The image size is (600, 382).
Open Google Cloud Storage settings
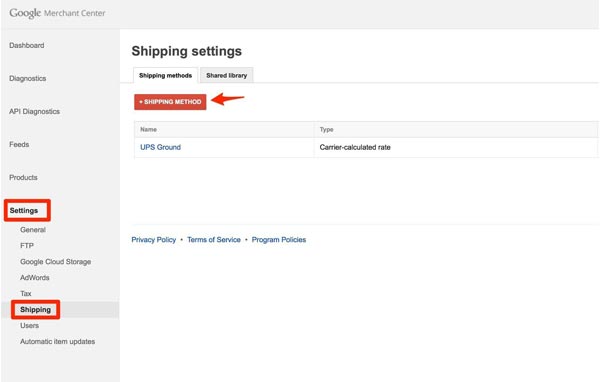(55, 262)
